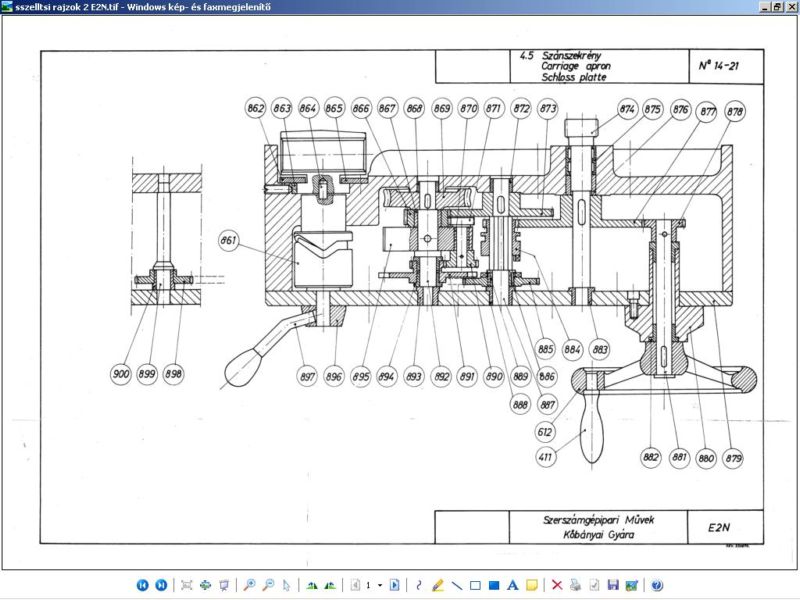Select the filled rectangle annotation tool
Viewport: 800px width, 600px height.
(494, 585)
